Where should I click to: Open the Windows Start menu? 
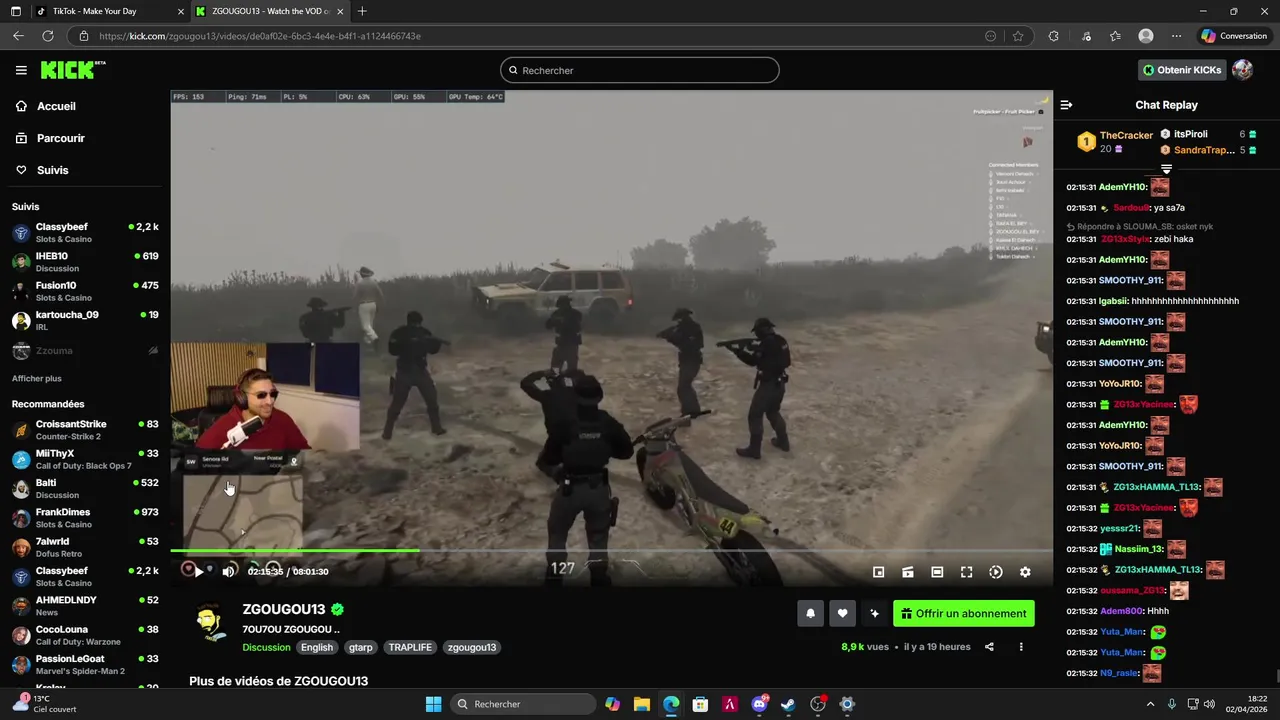tap(433, 704)
